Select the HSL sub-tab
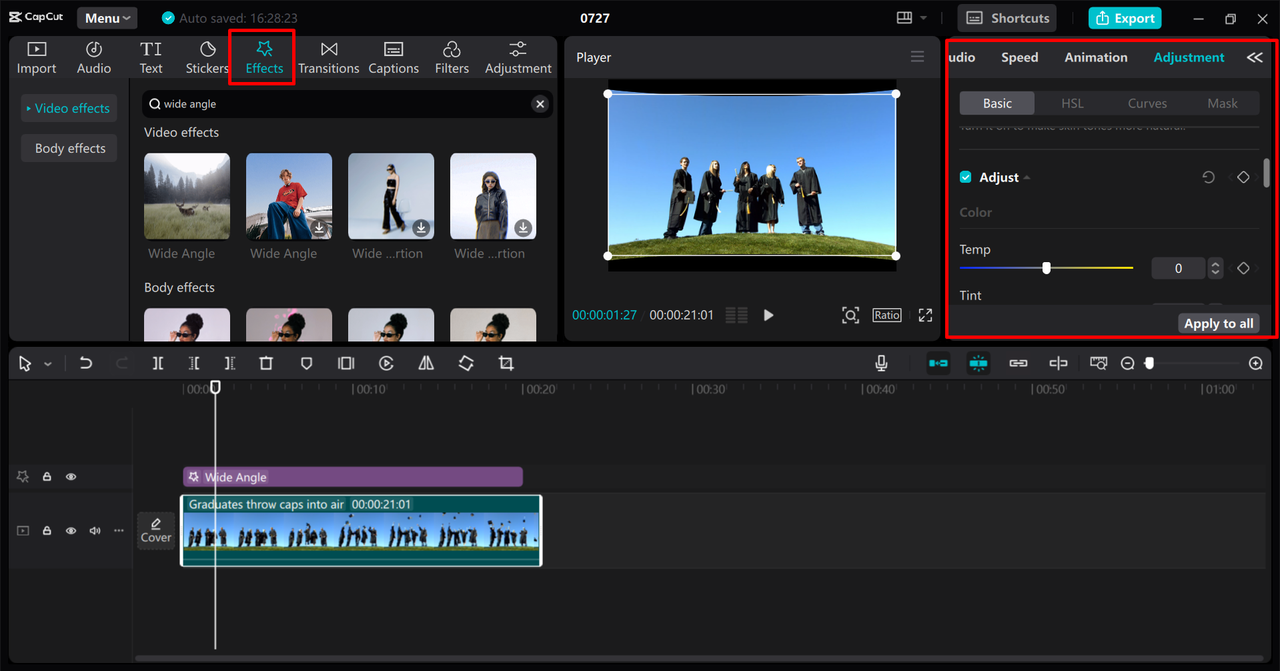Image resolution: width=1280 pixels, height=671 pixels. pos(1072,103)
